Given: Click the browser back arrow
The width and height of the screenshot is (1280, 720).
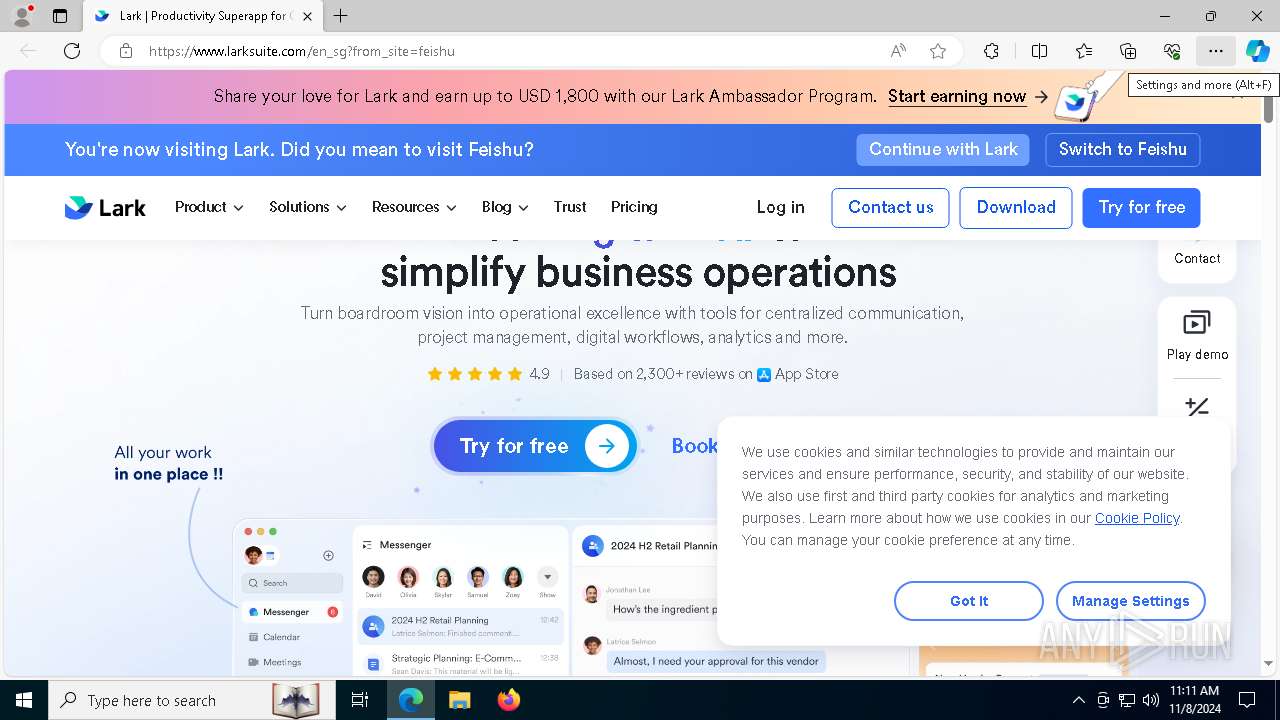Looking at the screenshot, I should click(x=28, y=51).
